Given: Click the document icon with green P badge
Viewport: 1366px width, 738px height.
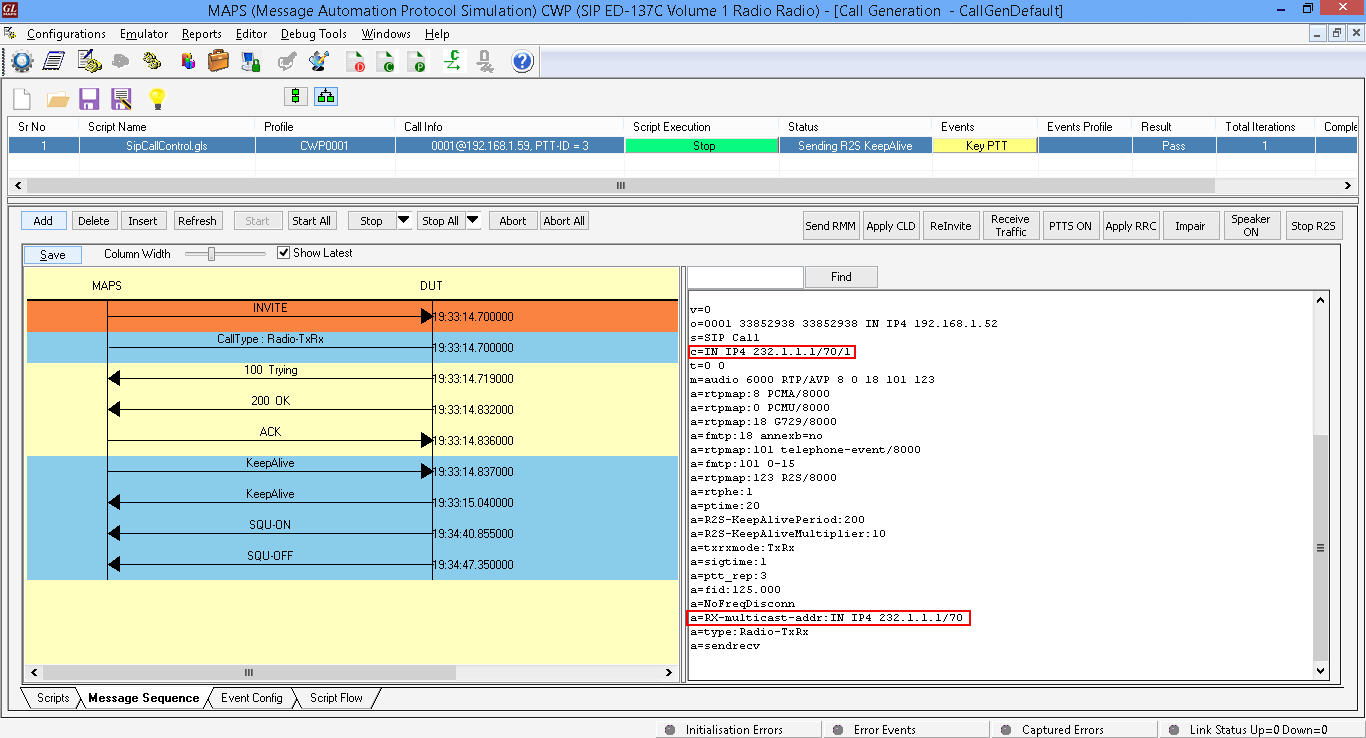Looking at the screenshot, I should [x=418, y=62].
